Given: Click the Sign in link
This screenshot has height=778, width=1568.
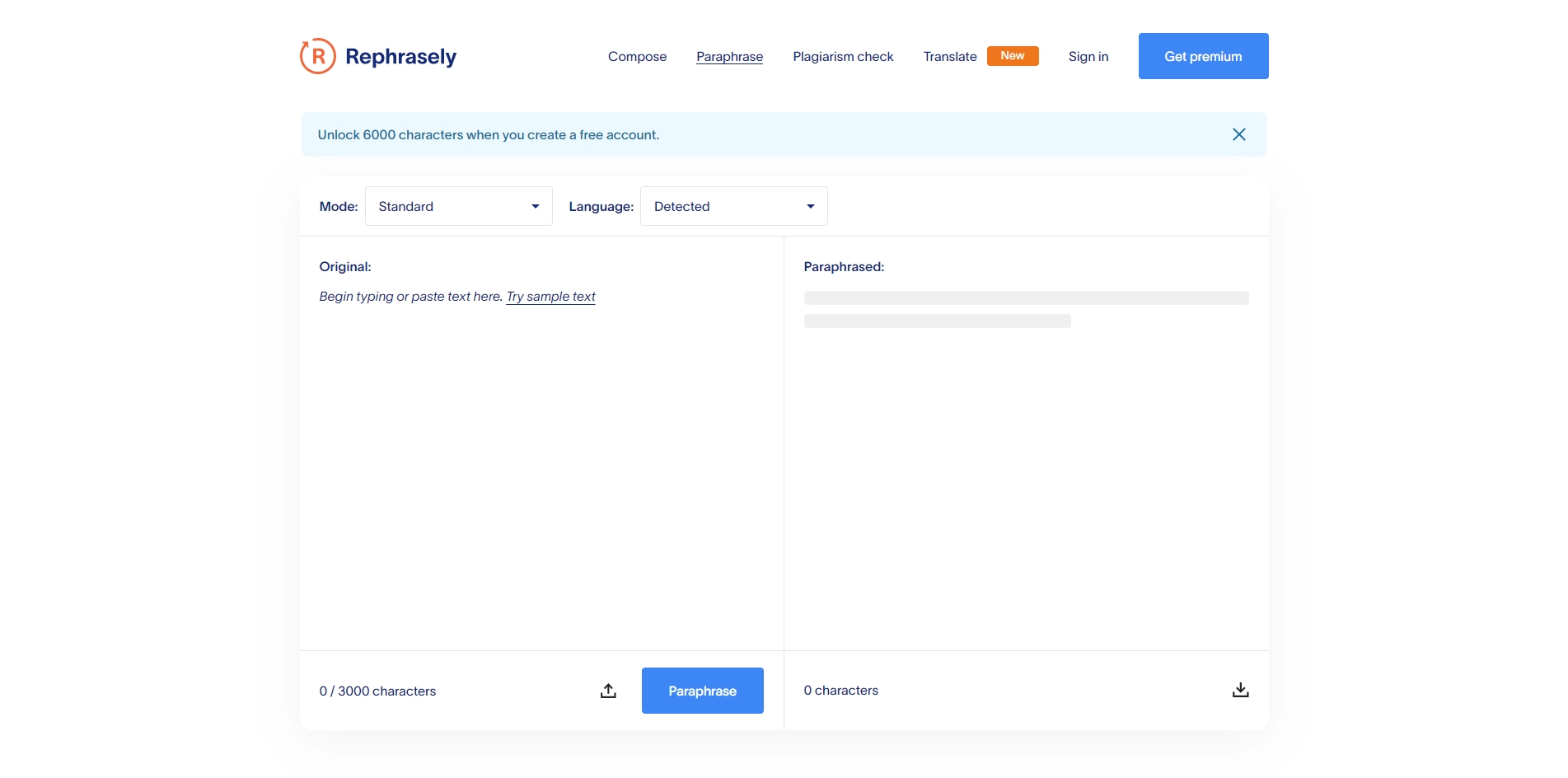Looking at the screenshot, I should coord(1088,56).
